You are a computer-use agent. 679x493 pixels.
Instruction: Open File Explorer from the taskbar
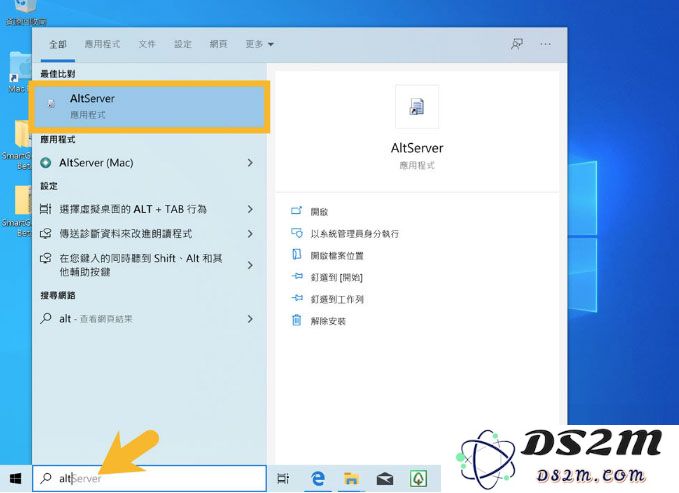point(351,479)
